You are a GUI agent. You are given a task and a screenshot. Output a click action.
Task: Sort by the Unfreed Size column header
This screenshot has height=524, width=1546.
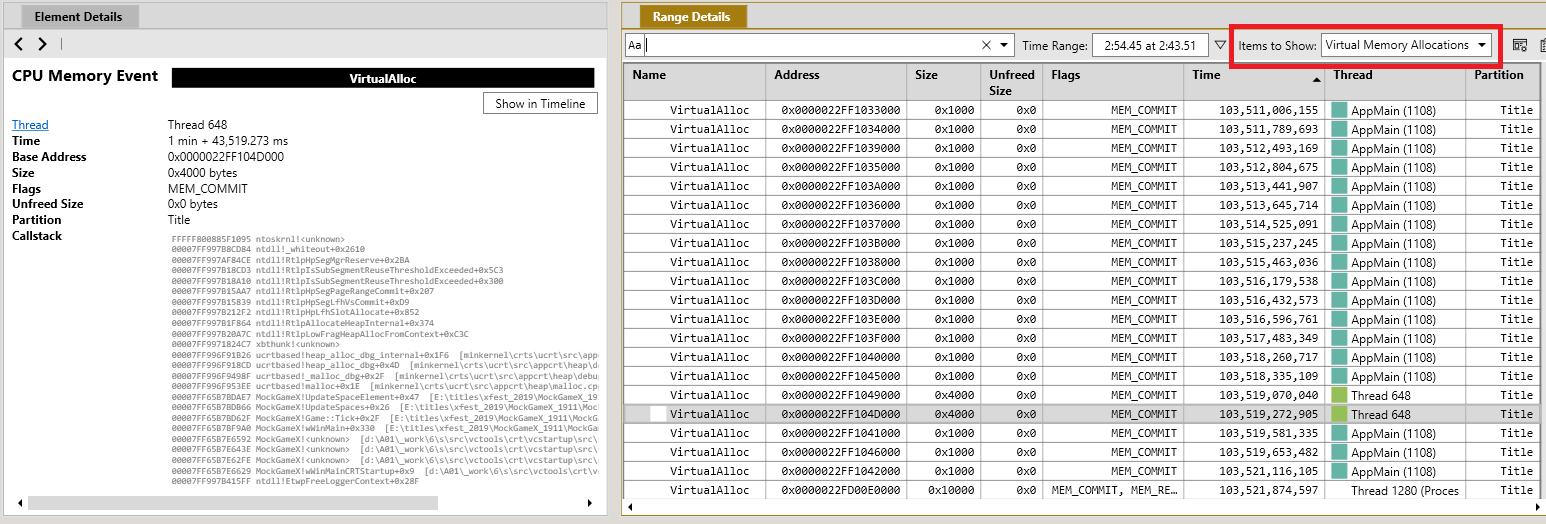tap(1012, 82)
